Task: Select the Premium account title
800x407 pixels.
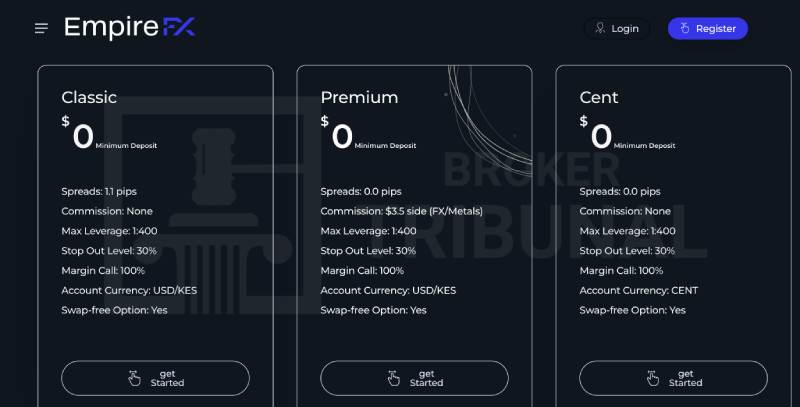Action: 359,97
